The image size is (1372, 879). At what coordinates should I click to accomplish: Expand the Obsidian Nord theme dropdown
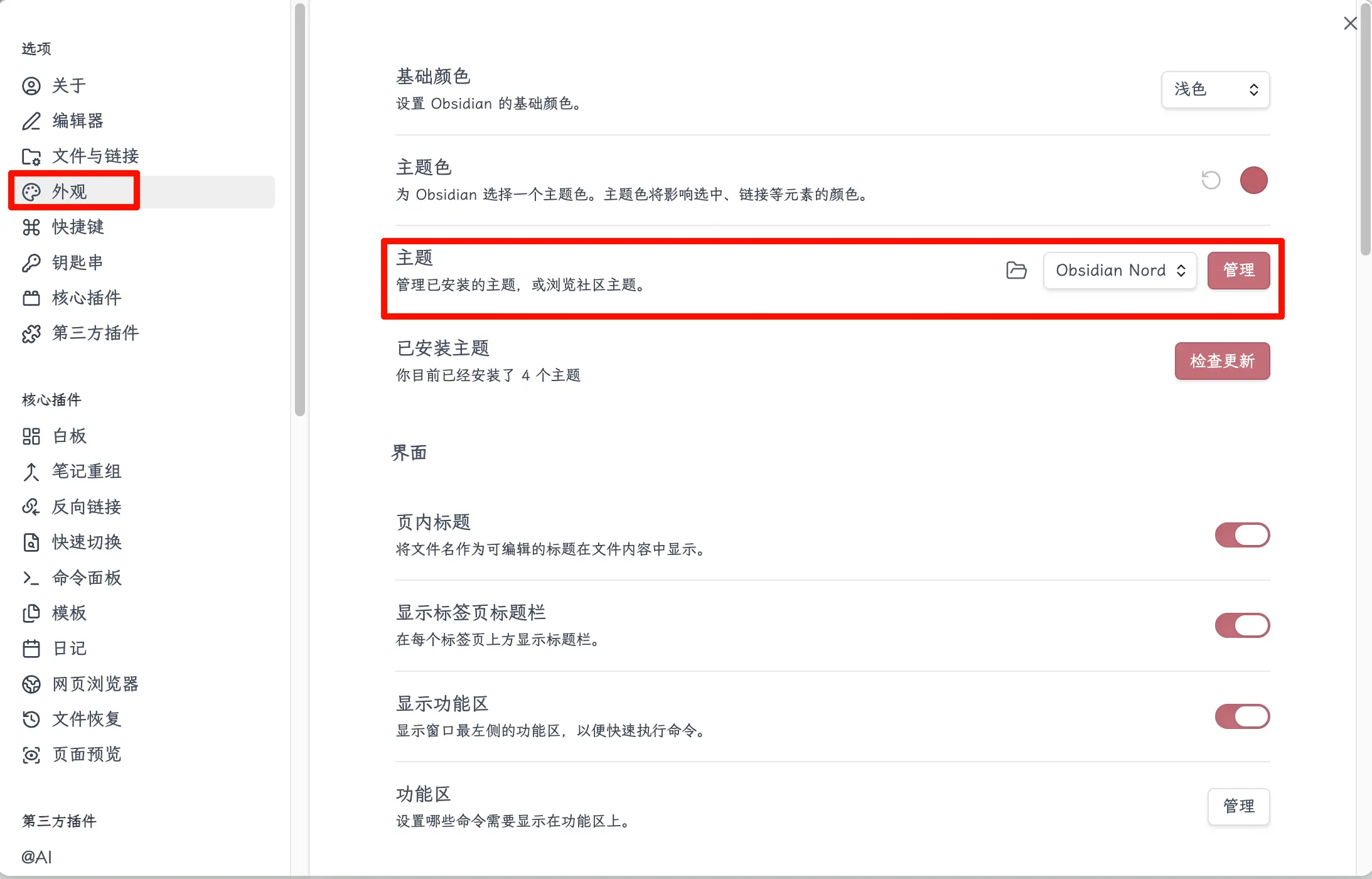coord(1120,271)
